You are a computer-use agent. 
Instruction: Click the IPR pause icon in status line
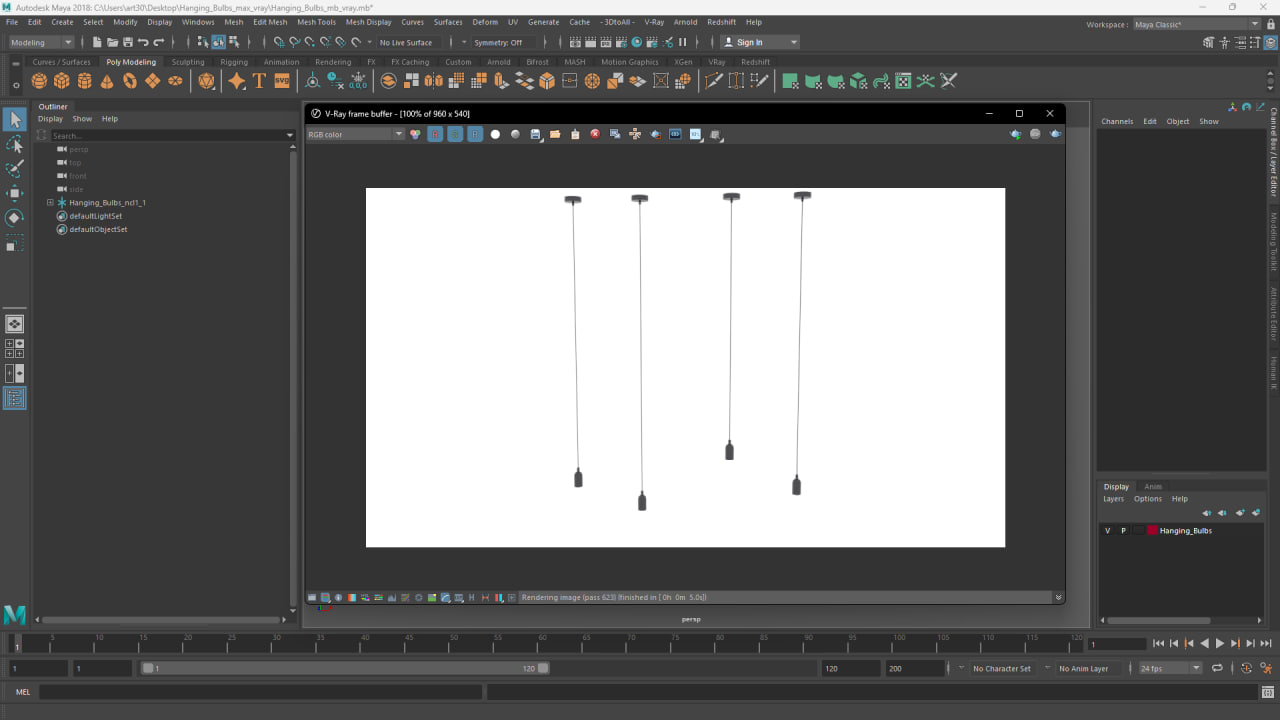(683, 42)
